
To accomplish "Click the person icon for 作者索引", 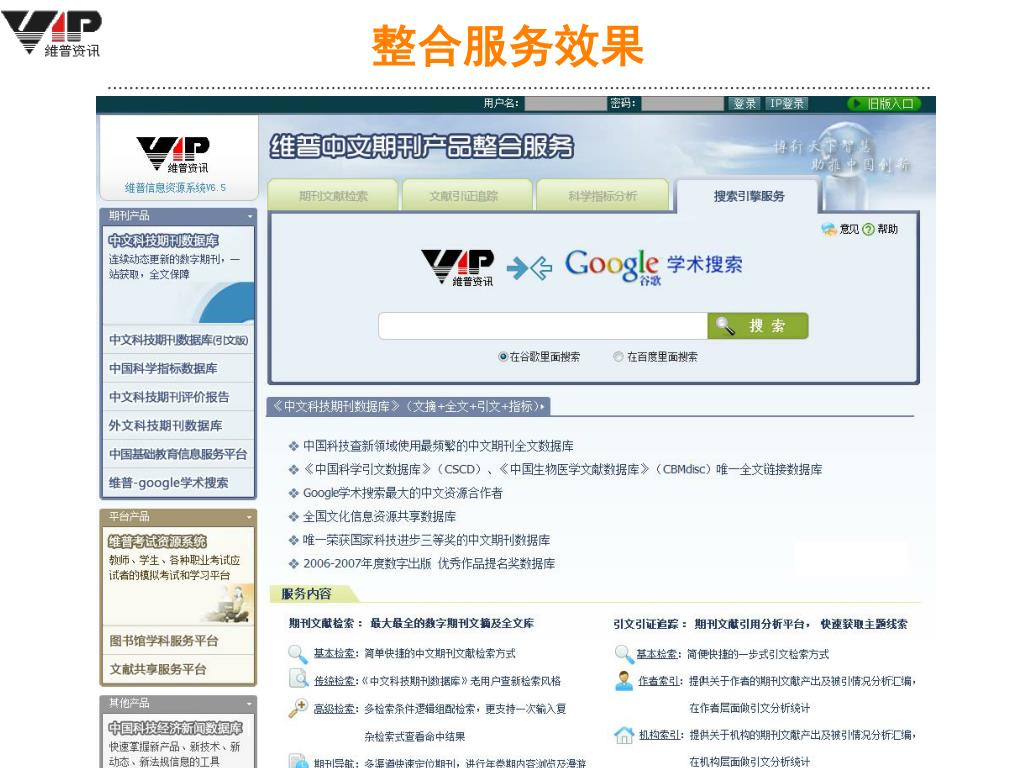I will [x=624, y=680].
